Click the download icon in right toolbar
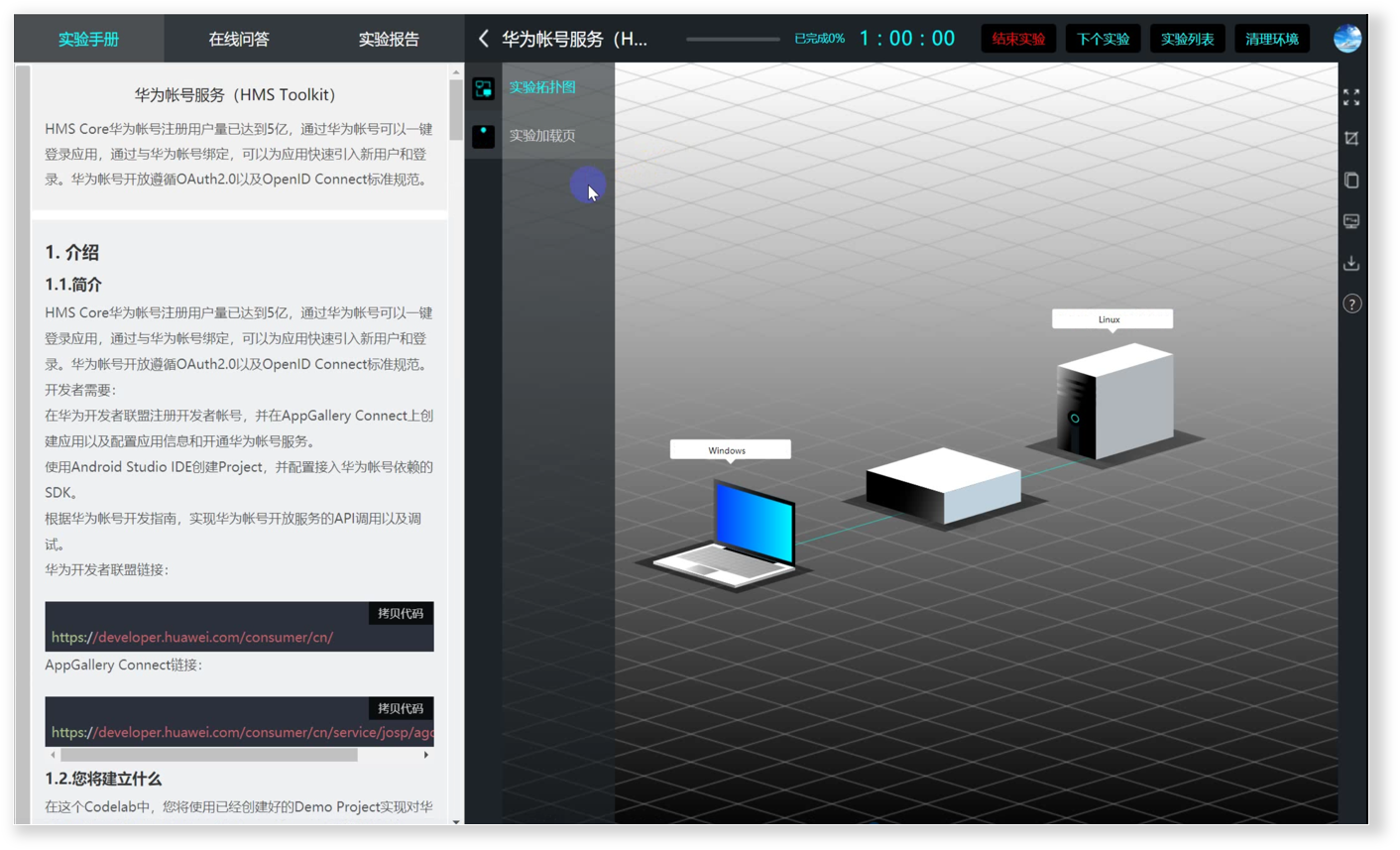This screenshot has height=850, width=1400. pos(1351,263)
